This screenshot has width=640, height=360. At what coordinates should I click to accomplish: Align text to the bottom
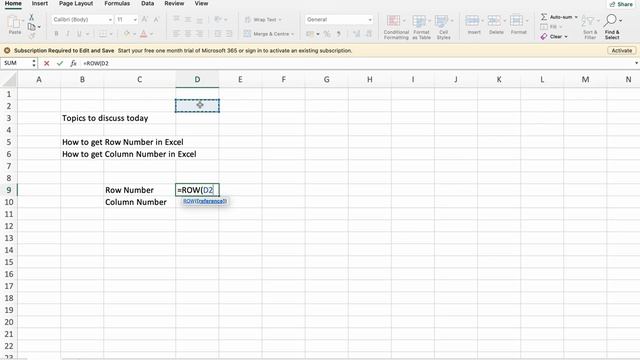[199, 19]
